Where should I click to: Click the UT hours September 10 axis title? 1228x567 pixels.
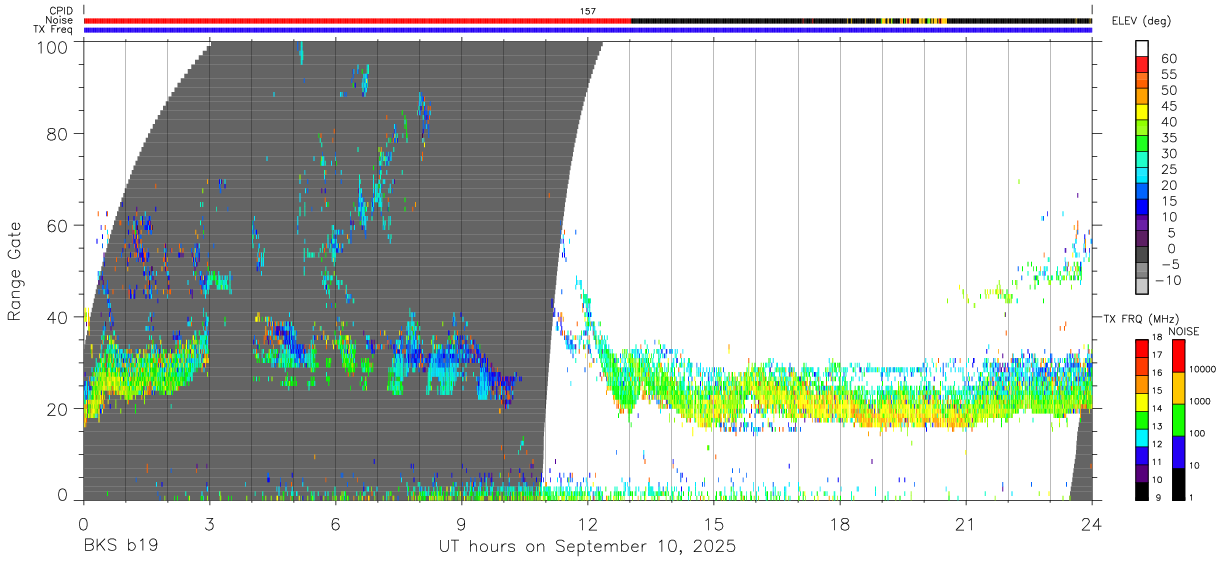coord(588,547)
